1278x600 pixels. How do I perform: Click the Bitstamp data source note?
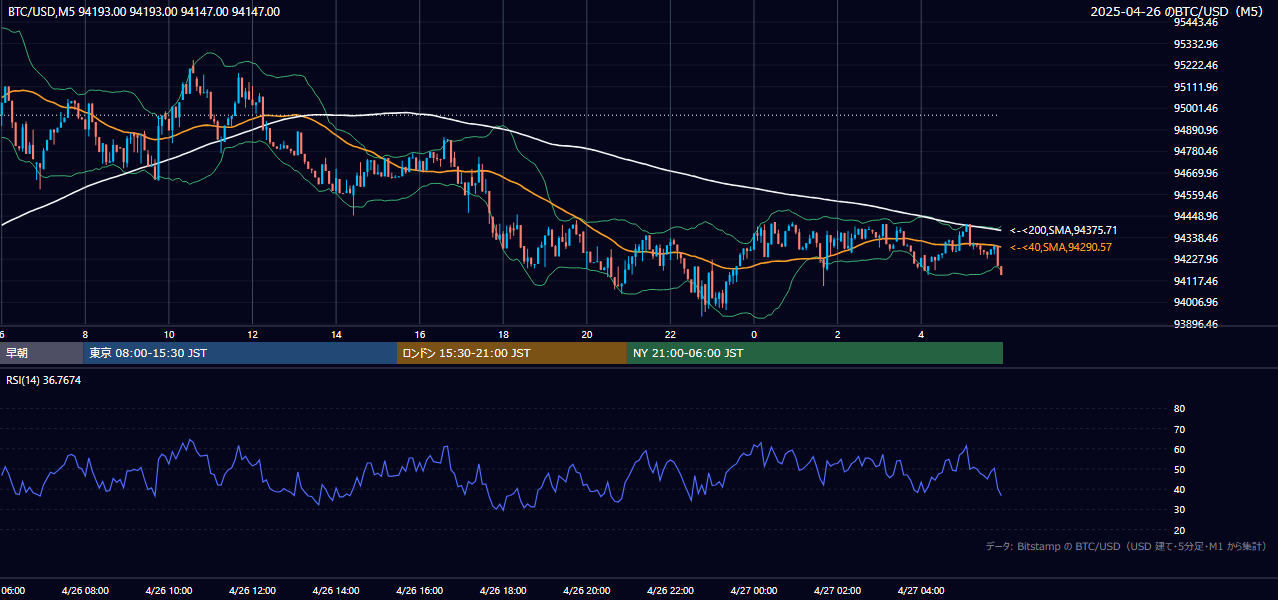[x=1126, y=546]
